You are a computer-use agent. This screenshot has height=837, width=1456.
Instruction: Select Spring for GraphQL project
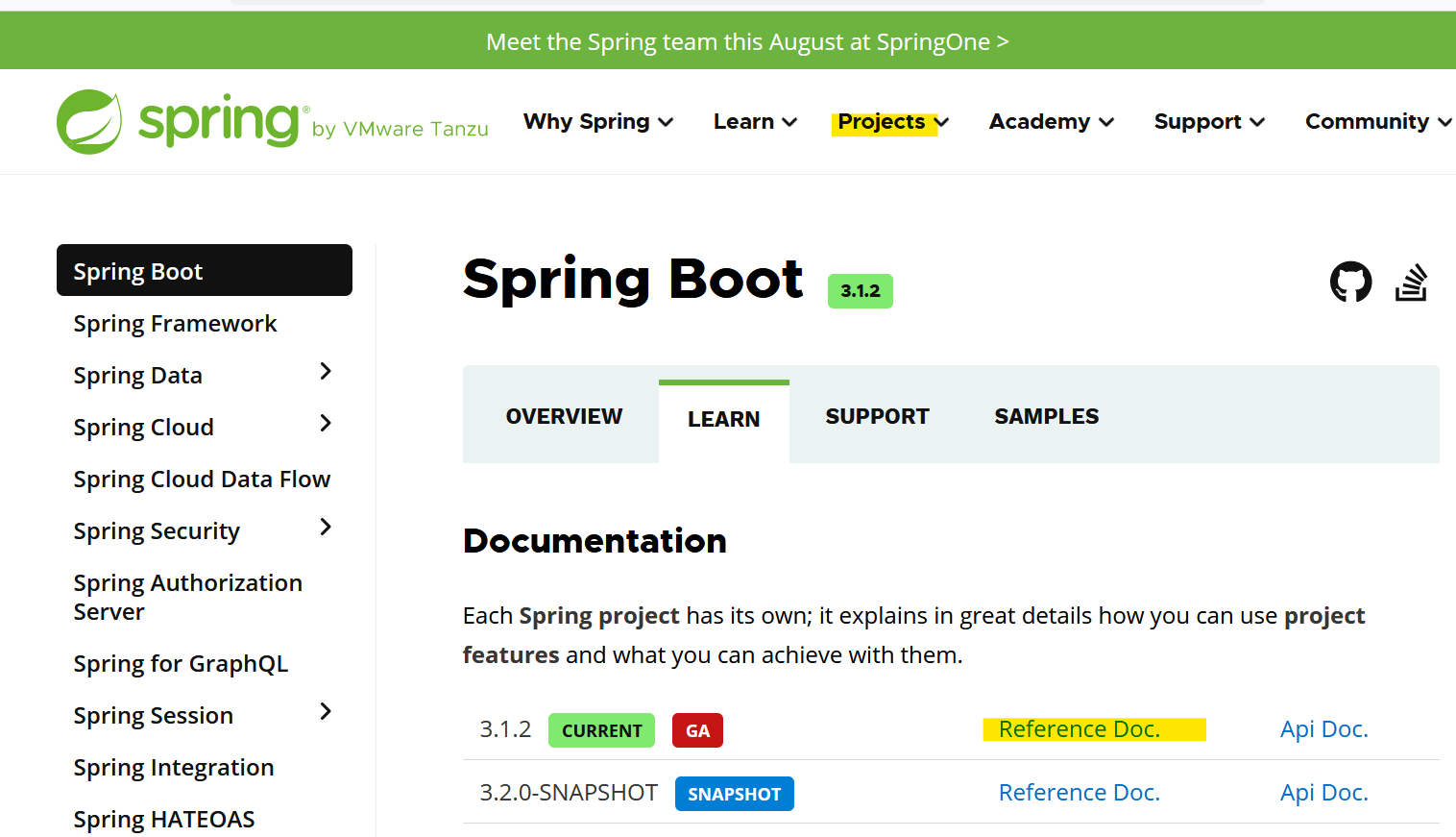(181, 664)
